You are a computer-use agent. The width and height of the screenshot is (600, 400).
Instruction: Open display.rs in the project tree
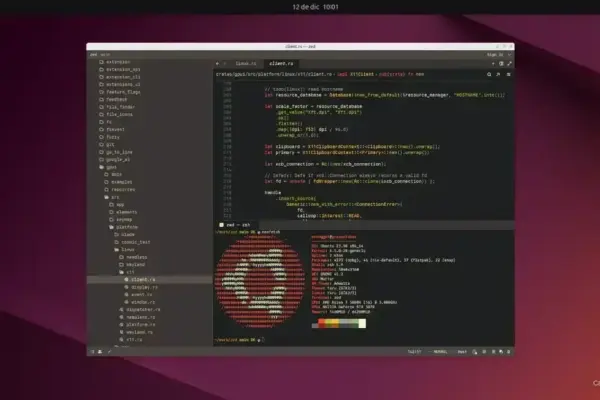141,287
